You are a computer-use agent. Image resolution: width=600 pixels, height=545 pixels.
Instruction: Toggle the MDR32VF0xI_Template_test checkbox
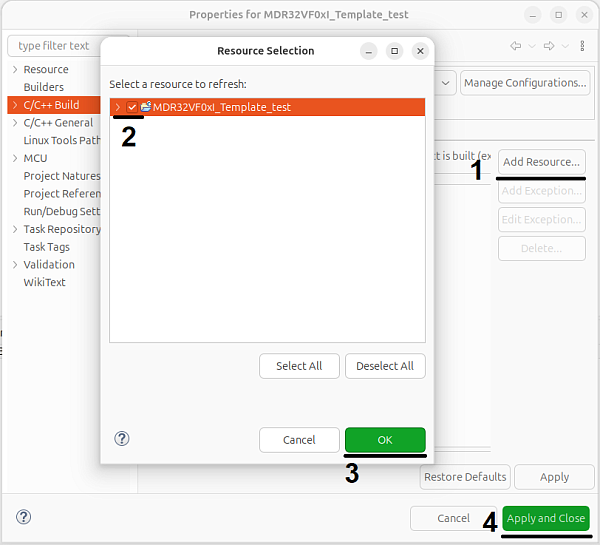click(x=132, y=107)
